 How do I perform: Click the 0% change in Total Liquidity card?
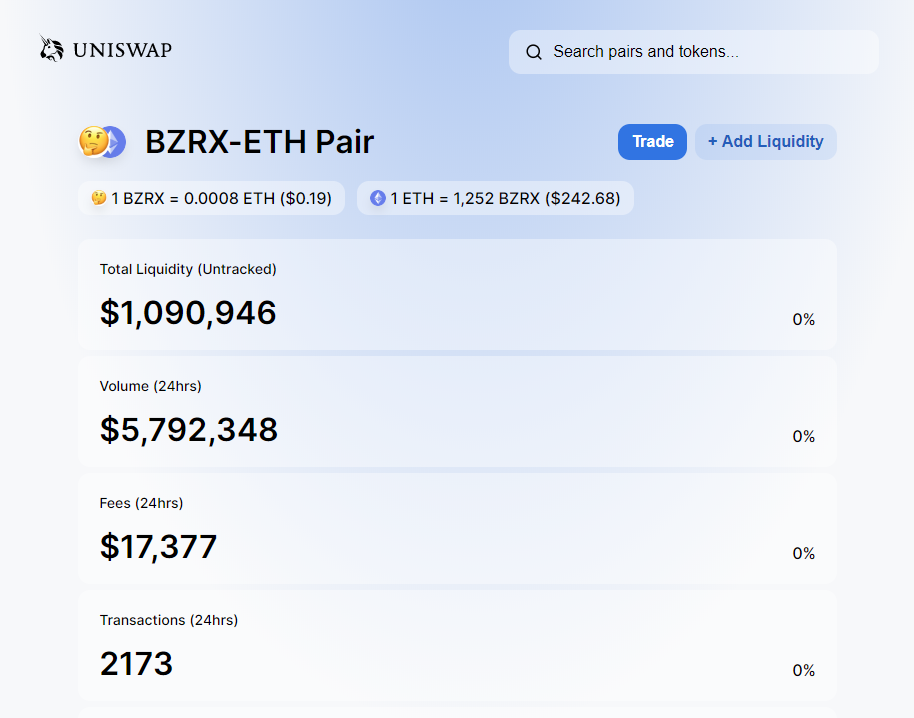click(803, 319)
